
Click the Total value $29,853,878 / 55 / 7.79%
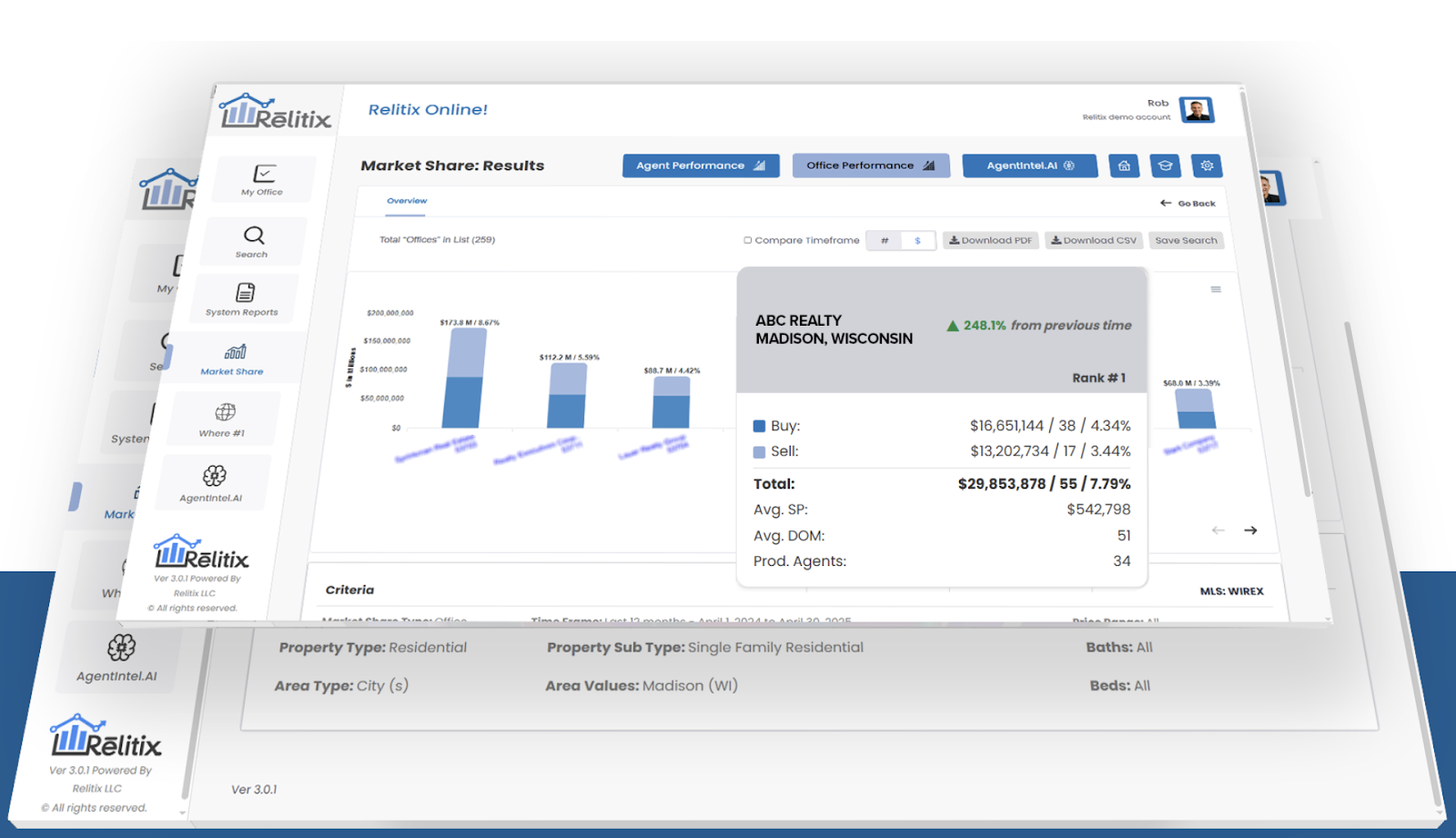tap(1045, 484)
